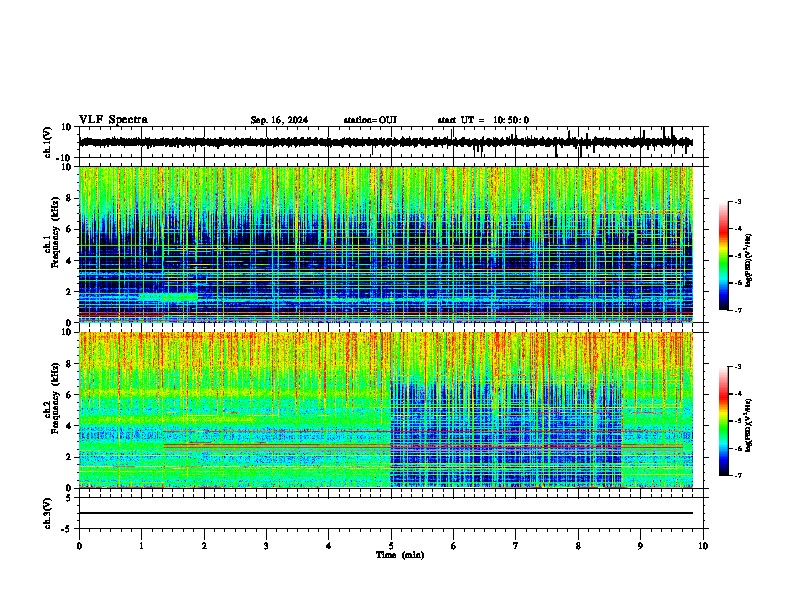Select the ch.1 voltage waveform trace panel
Viewport: 792px width, 612px height.
click(x=393, y=142)
